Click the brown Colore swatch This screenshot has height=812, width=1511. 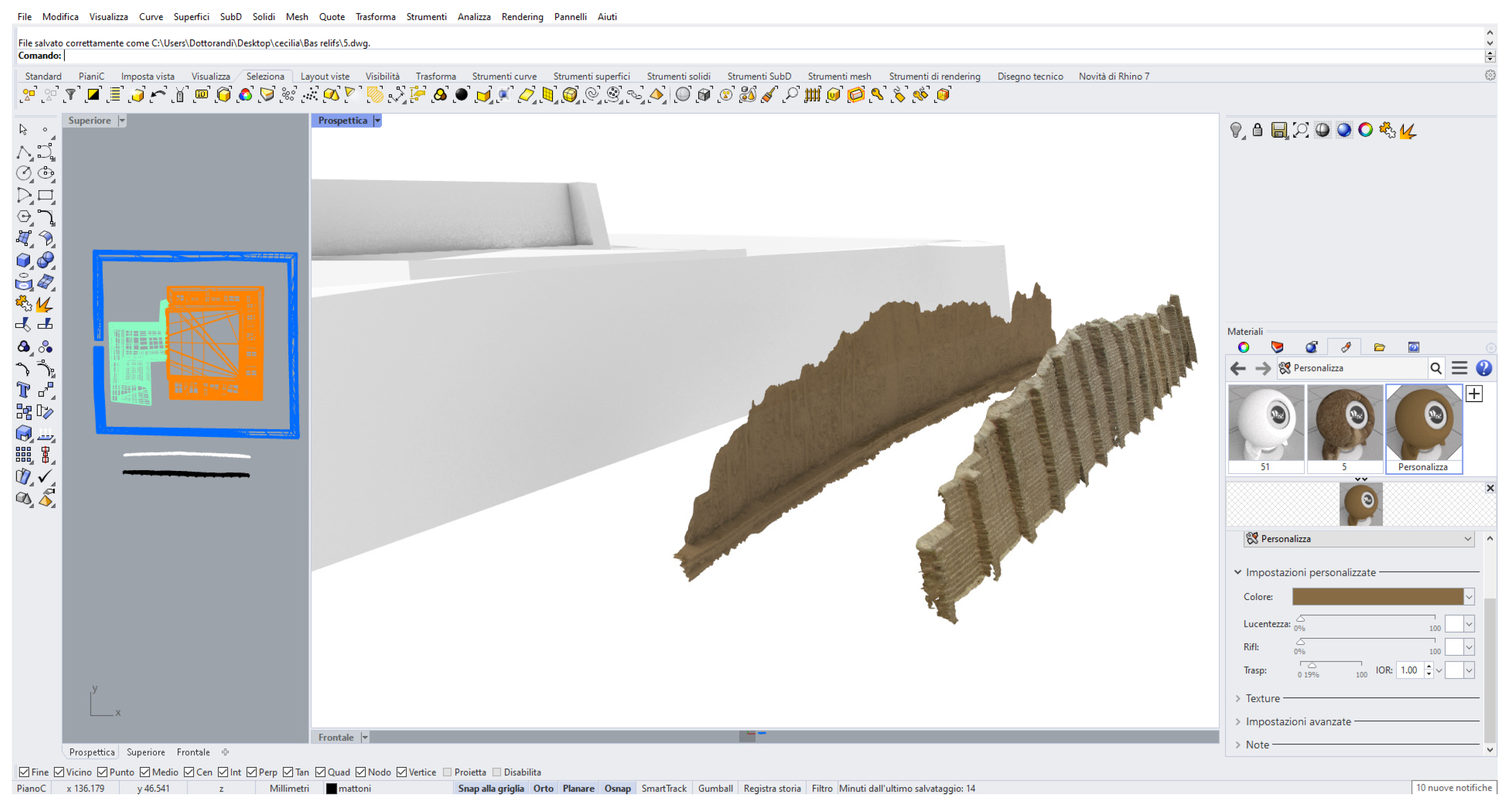pyautogui.click(x=1377, y=597)
